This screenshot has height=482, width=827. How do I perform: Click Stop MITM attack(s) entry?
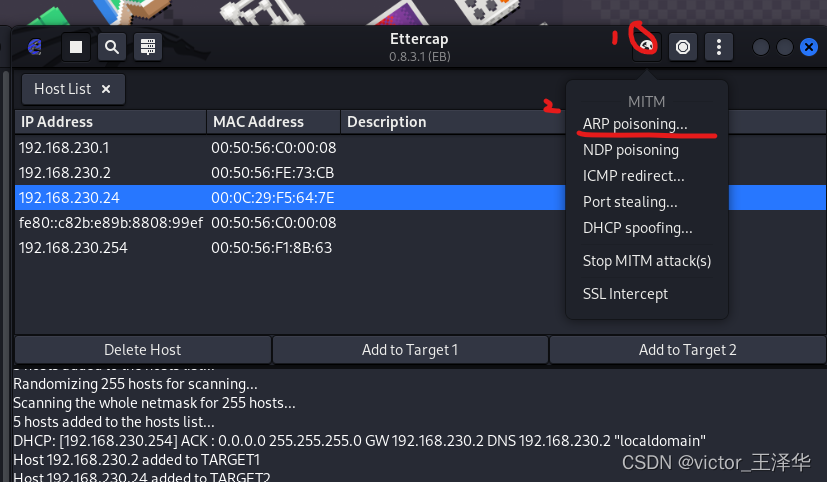coord(647,261)
